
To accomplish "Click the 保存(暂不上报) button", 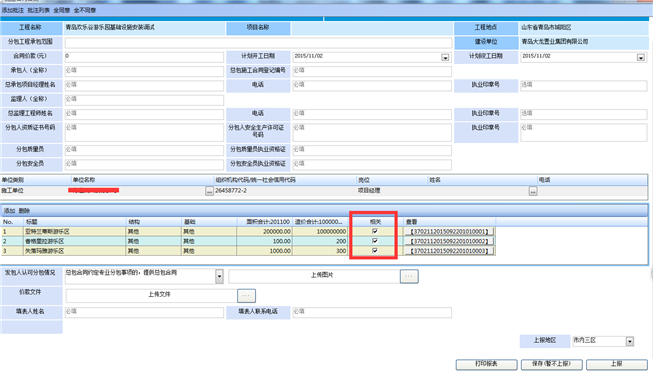I will click(x=551, y=364).
